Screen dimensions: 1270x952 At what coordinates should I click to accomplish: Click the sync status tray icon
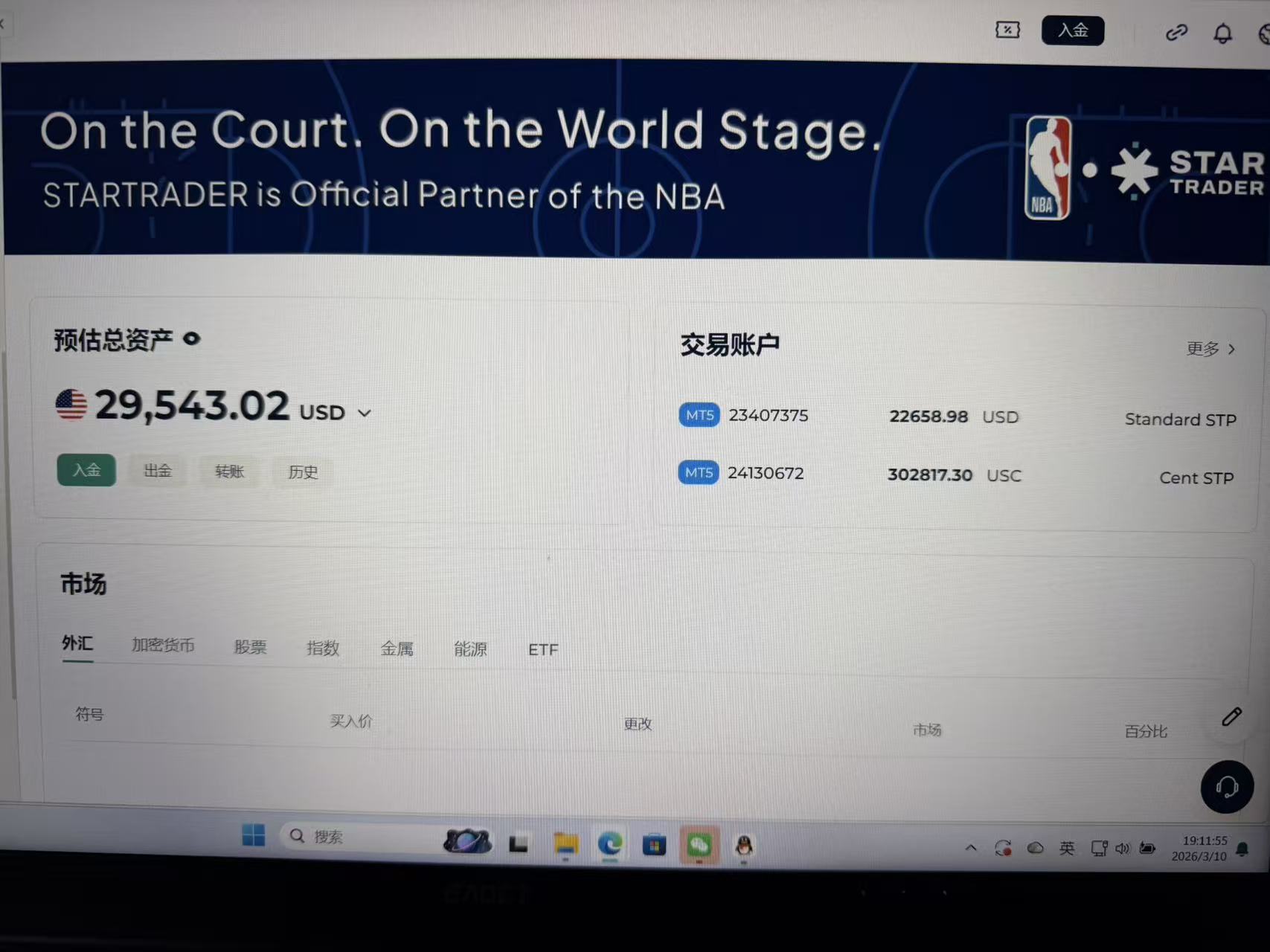(x=1003, y=848)
